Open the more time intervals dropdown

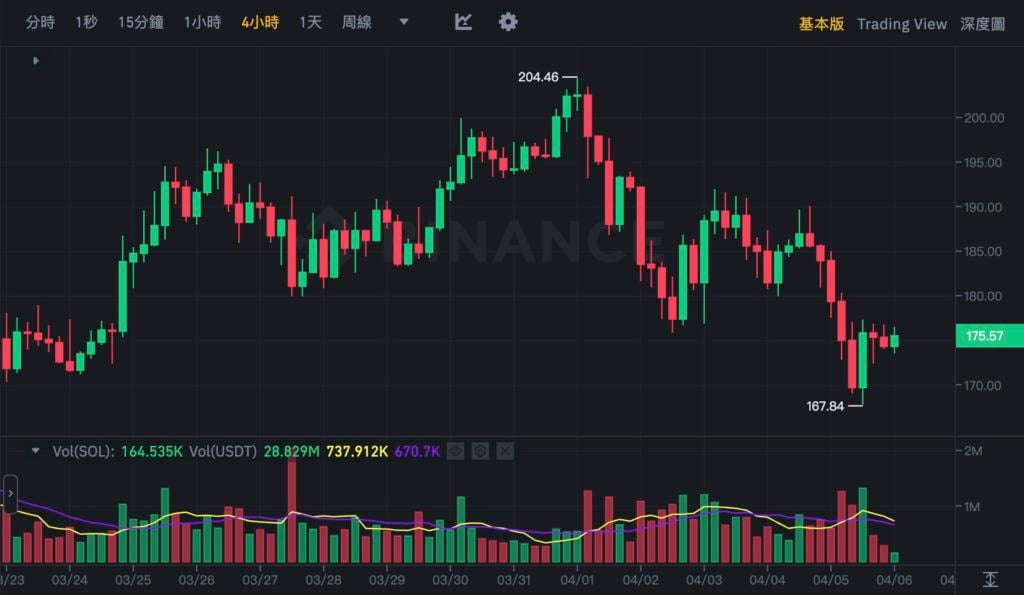click(404, 22)
